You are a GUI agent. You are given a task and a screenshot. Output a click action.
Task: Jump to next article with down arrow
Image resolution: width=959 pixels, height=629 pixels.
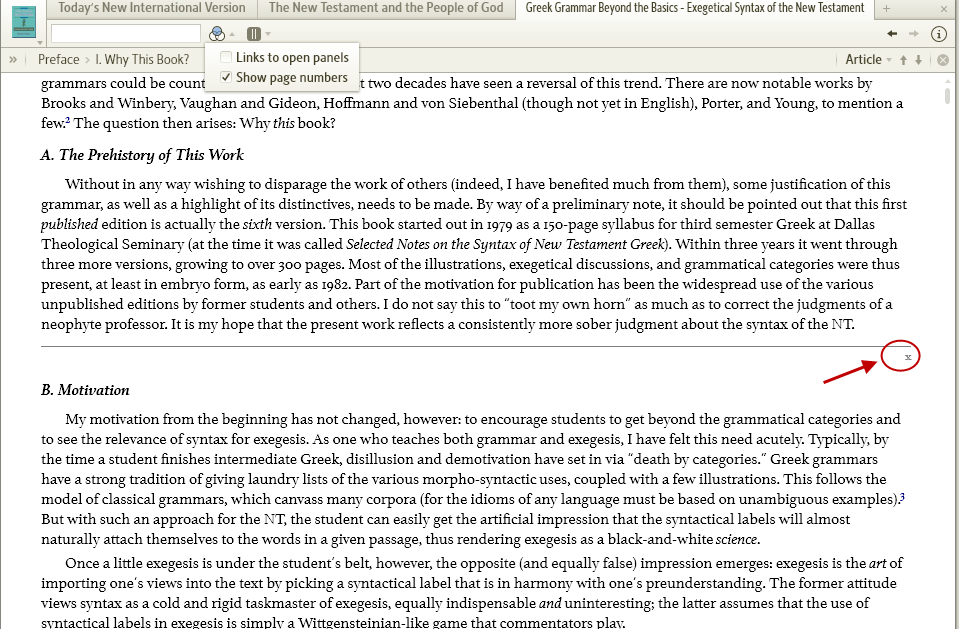click(x=919, y=59)
